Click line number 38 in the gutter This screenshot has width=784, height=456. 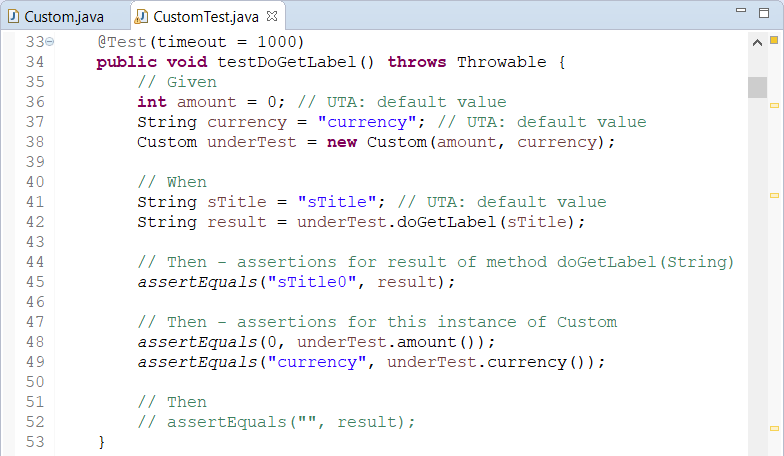point(35,142)
